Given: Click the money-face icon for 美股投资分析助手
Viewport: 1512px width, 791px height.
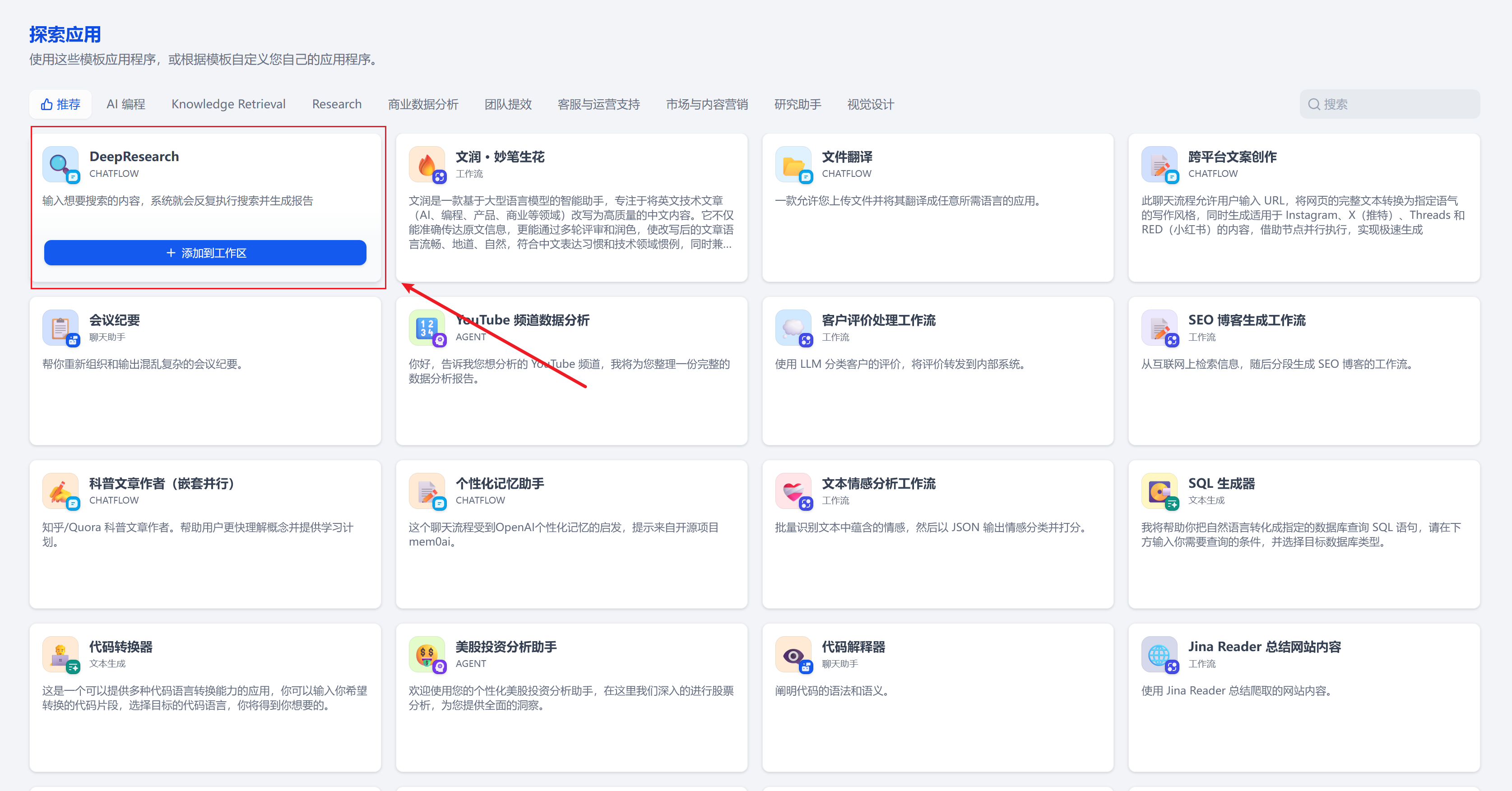Looking at the screenshot, I should pyautogui.click(x=426, y=654).
